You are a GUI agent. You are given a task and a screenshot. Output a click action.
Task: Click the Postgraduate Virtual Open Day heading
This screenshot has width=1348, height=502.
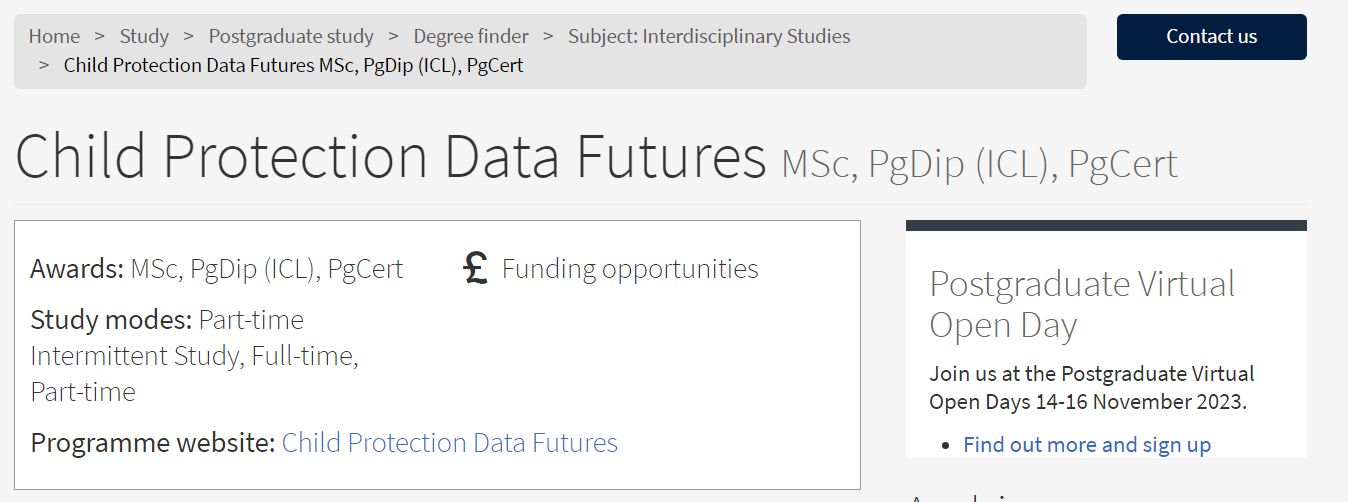pyautogui.click(x=1082, y=305)
